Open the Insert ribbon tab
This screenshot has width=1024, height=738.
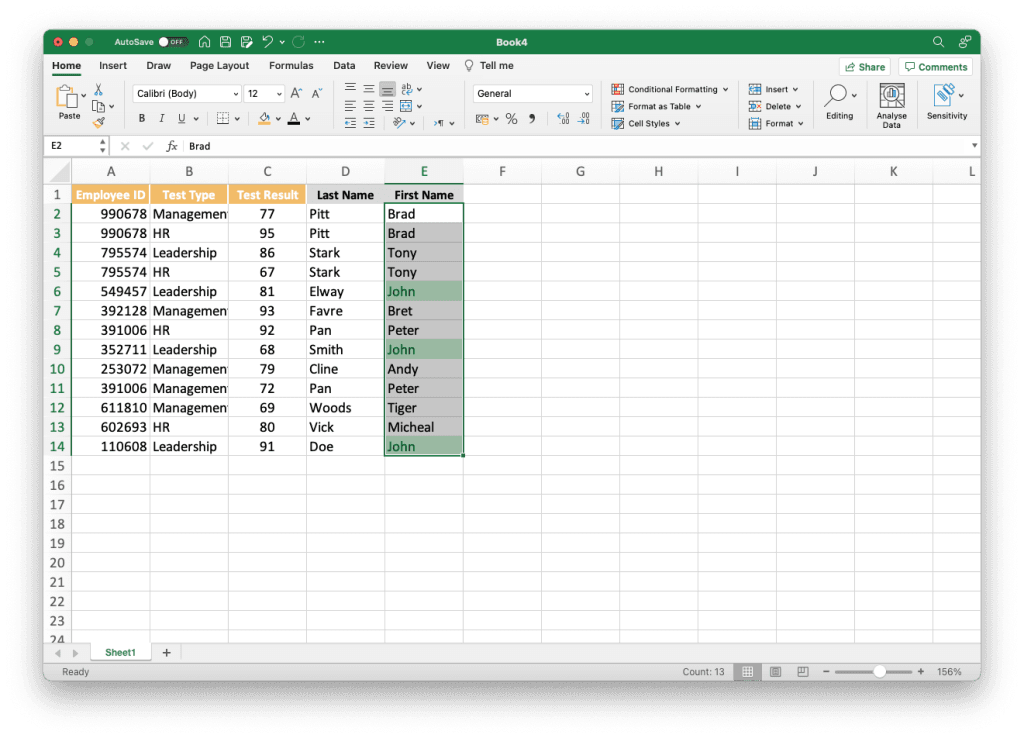coord(113,65)
